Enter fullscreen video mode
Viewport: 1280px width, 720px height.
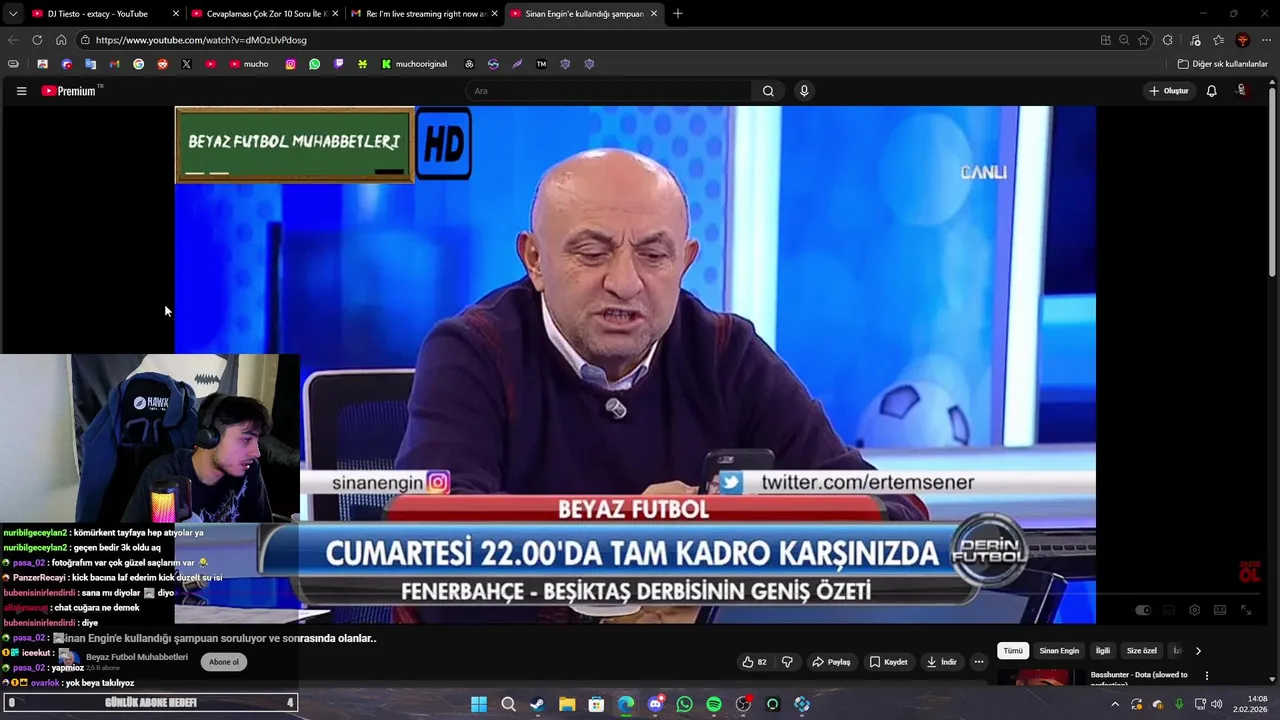pyautogui.click(x=1246, y=610)
